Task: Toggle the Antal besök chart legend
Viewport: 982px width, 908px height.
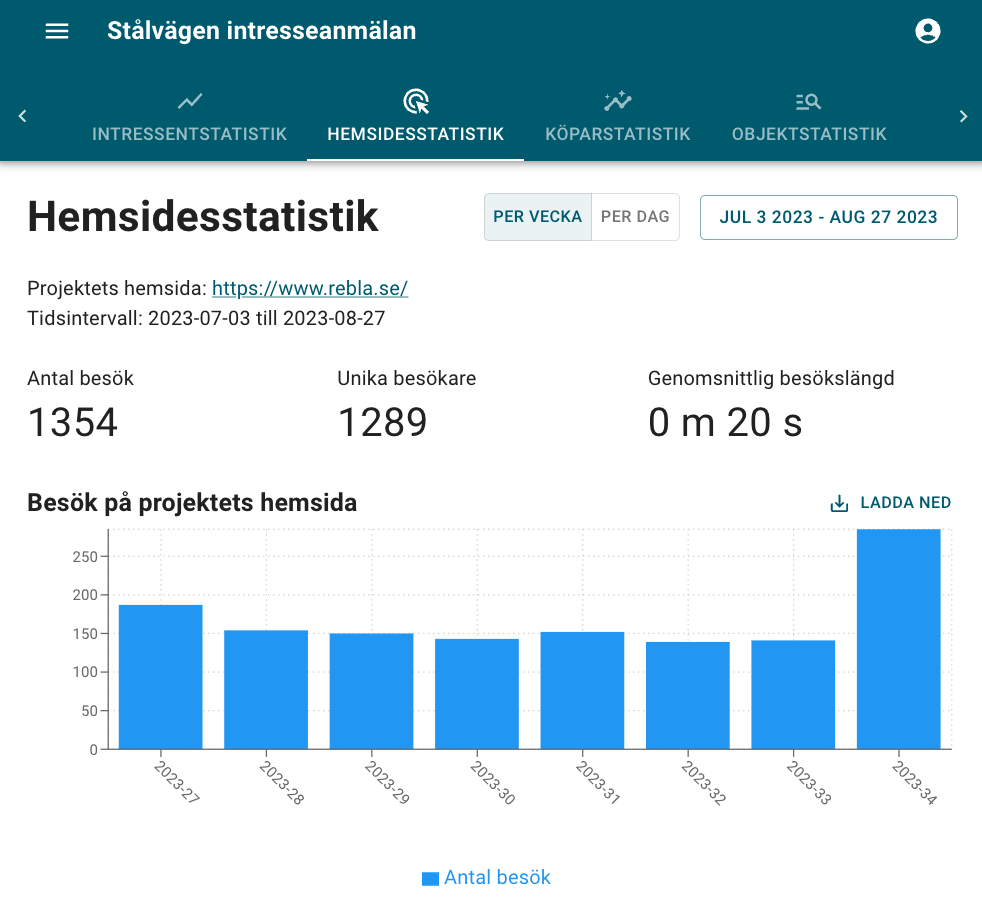Action: click(x=486, y=877)
